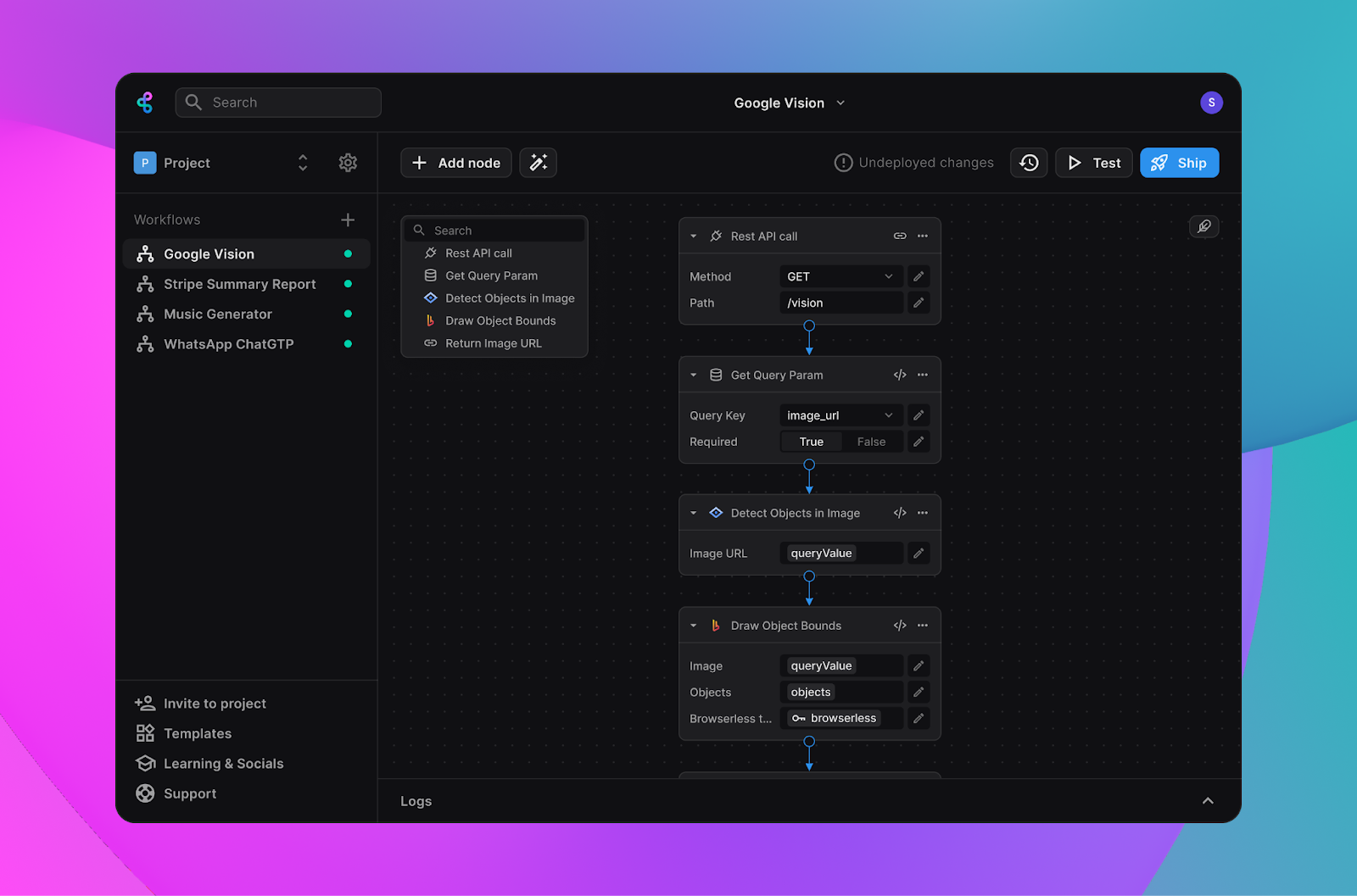
Task: Open more options on Get Query Param node
Action: pyautogui.click(x=923, y=375)
